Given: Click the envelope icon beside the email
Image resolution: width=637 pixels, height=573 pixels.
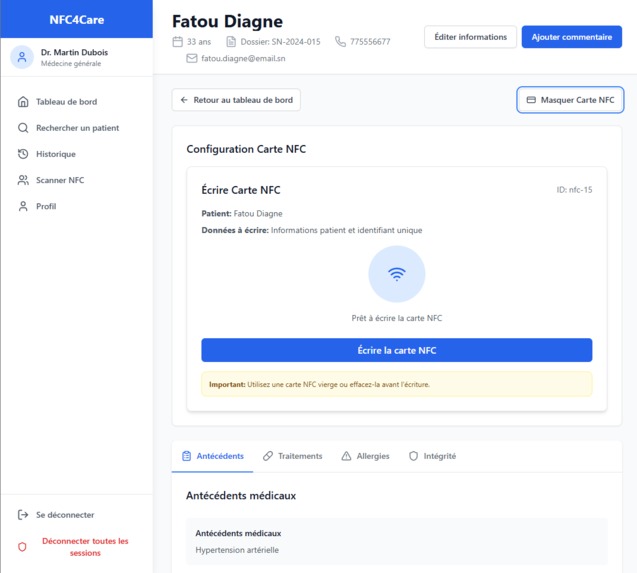Looking at the screenshot, I should click(x=191, y=59).
